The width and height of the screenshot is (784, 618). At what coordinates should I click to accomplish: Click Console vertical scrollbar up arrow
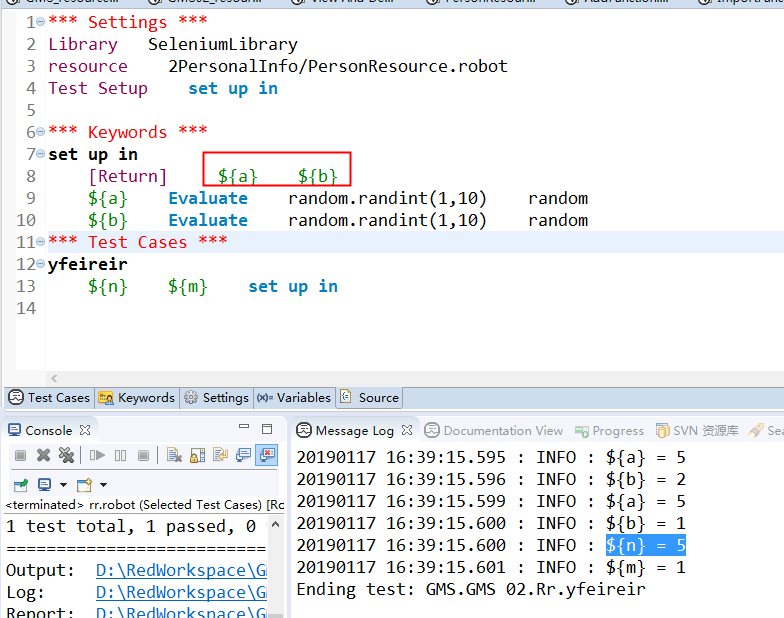pos(276,524)
